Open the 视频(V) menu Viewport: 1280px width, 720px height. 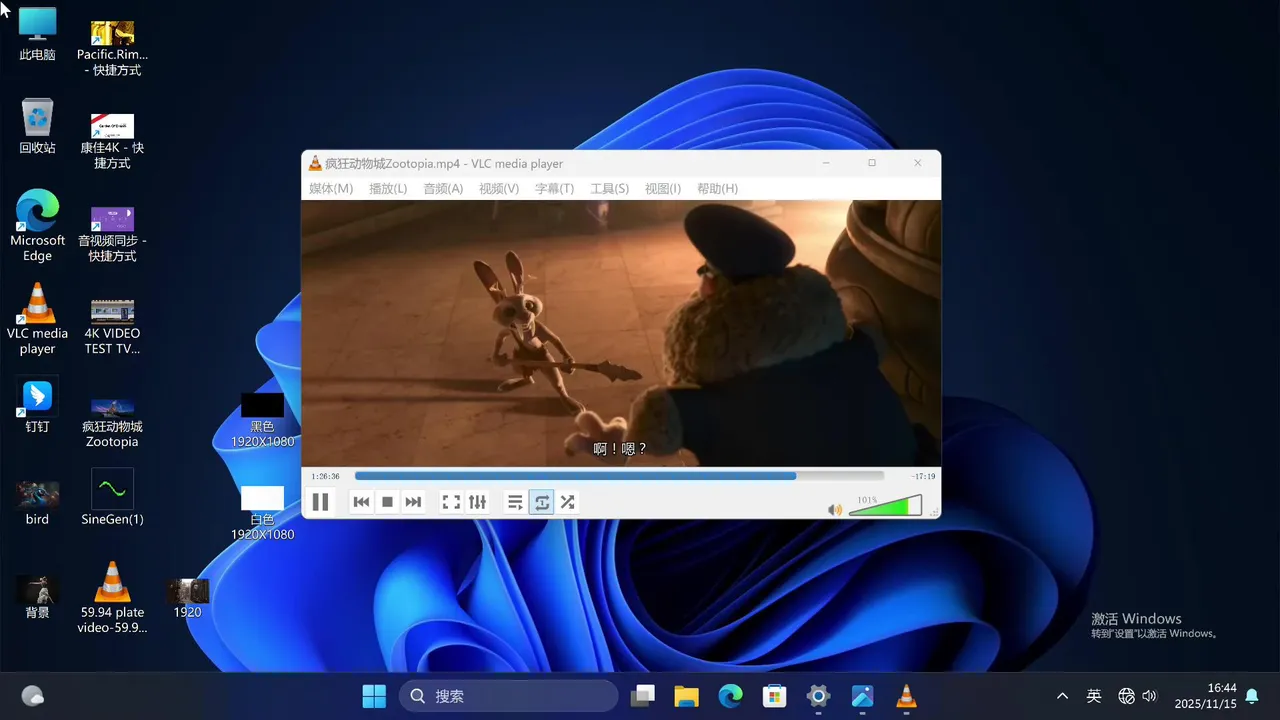coord(499,188)
